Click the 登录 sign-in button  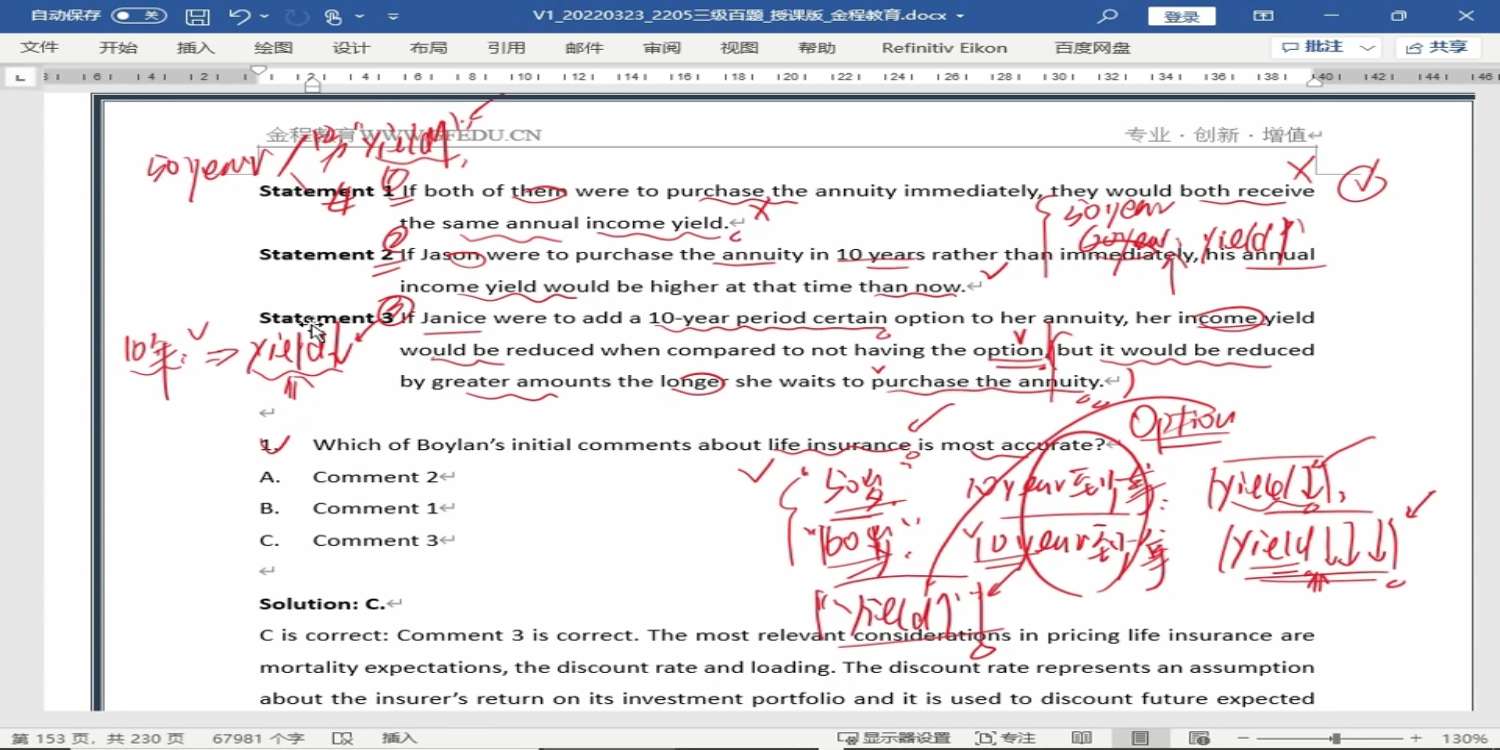(x=1181, y=16)
